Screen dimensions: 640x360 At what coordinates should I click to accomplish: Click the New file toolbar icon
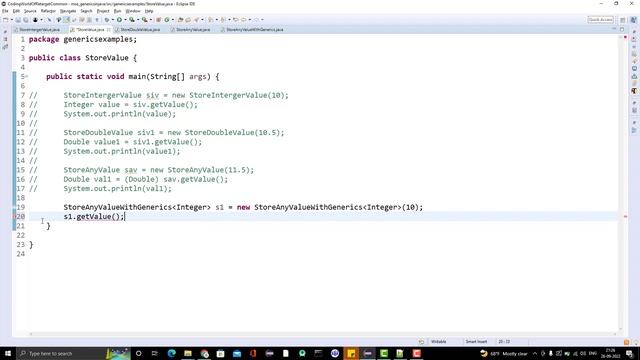(6, 20)
